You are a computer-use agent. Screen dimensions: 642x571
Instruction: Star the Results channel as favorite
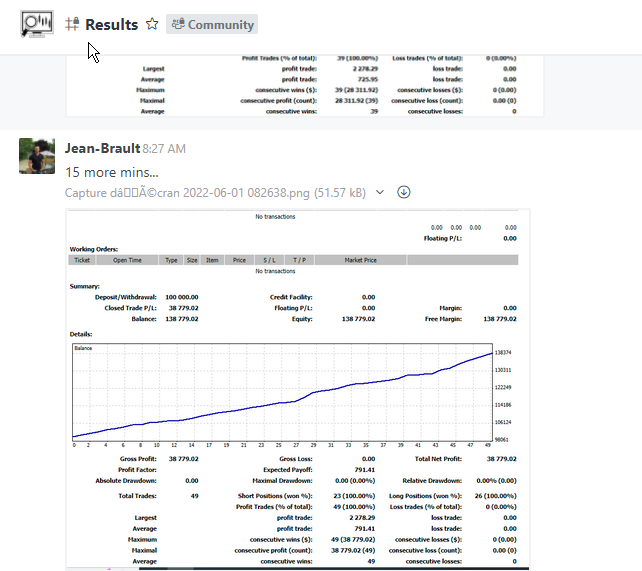[152, 24]
